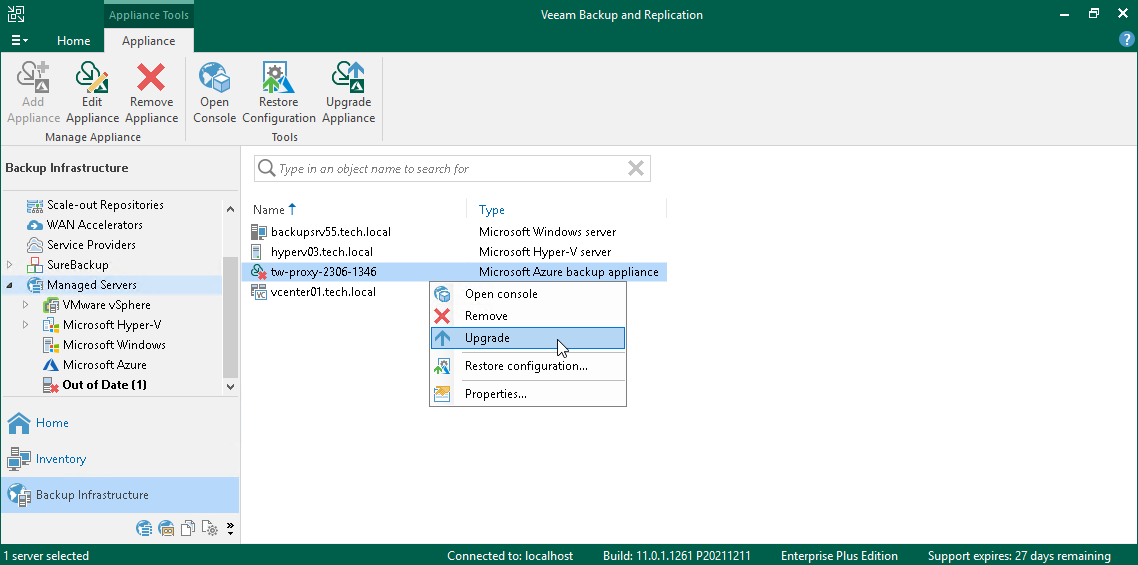Click the hyperv03.tech.local server icon
The width and height of the screenshot is (1138, 565).
257,252
